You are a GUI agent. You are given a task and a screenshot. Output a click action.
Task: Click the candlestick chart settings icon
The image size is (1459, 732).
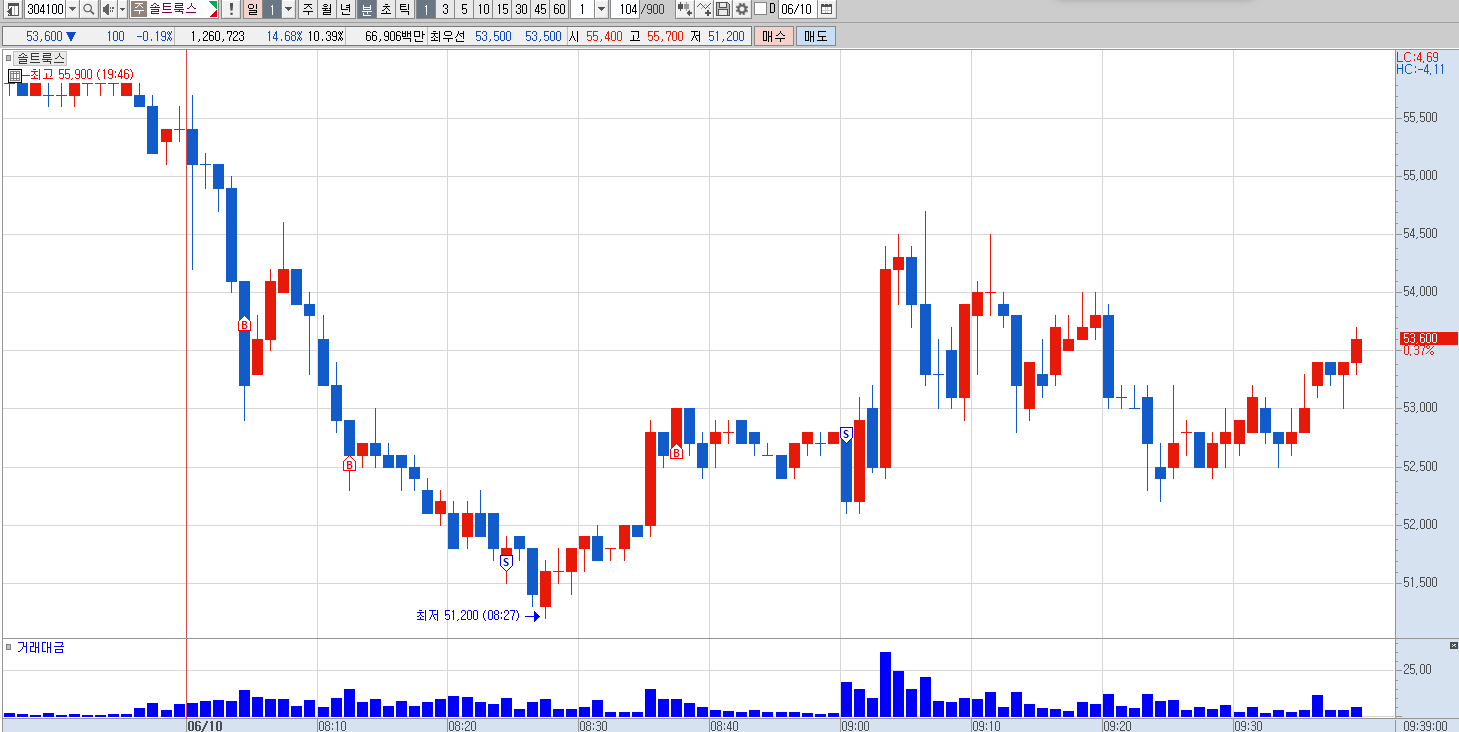[x=684, y=9]
